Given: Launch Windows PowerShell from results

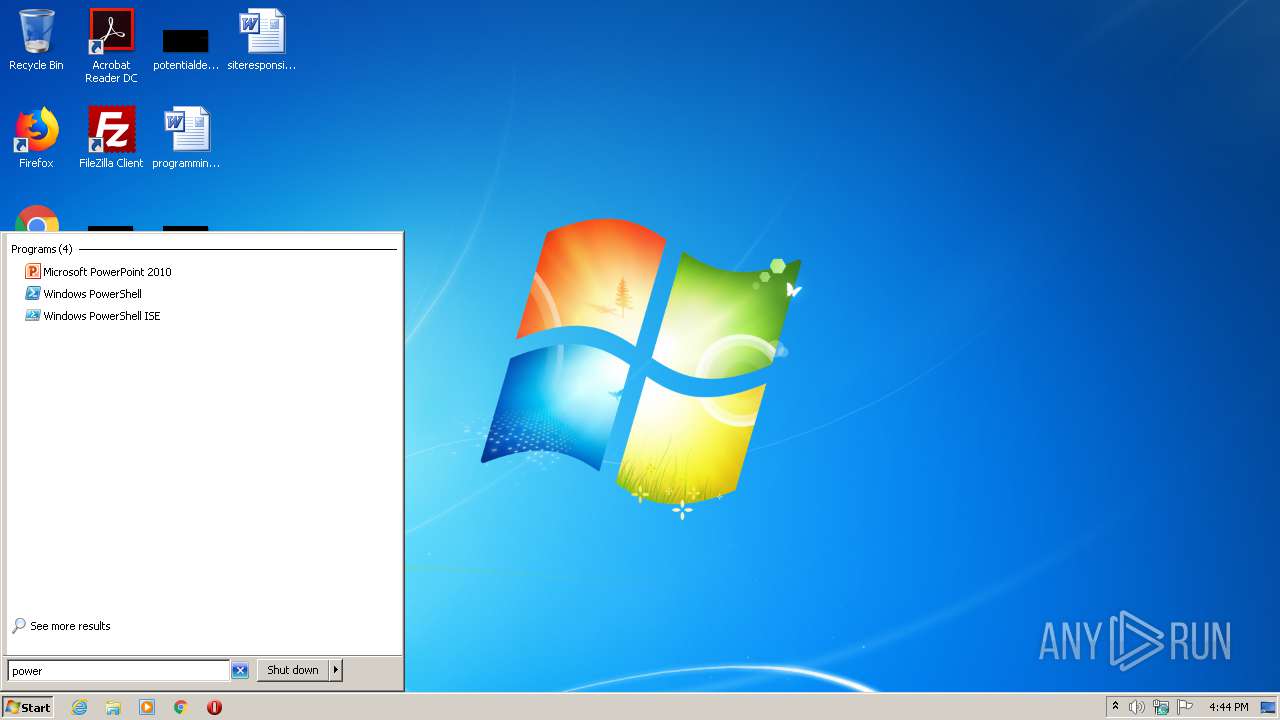Looking at the screenshot, I should [84, 294].
